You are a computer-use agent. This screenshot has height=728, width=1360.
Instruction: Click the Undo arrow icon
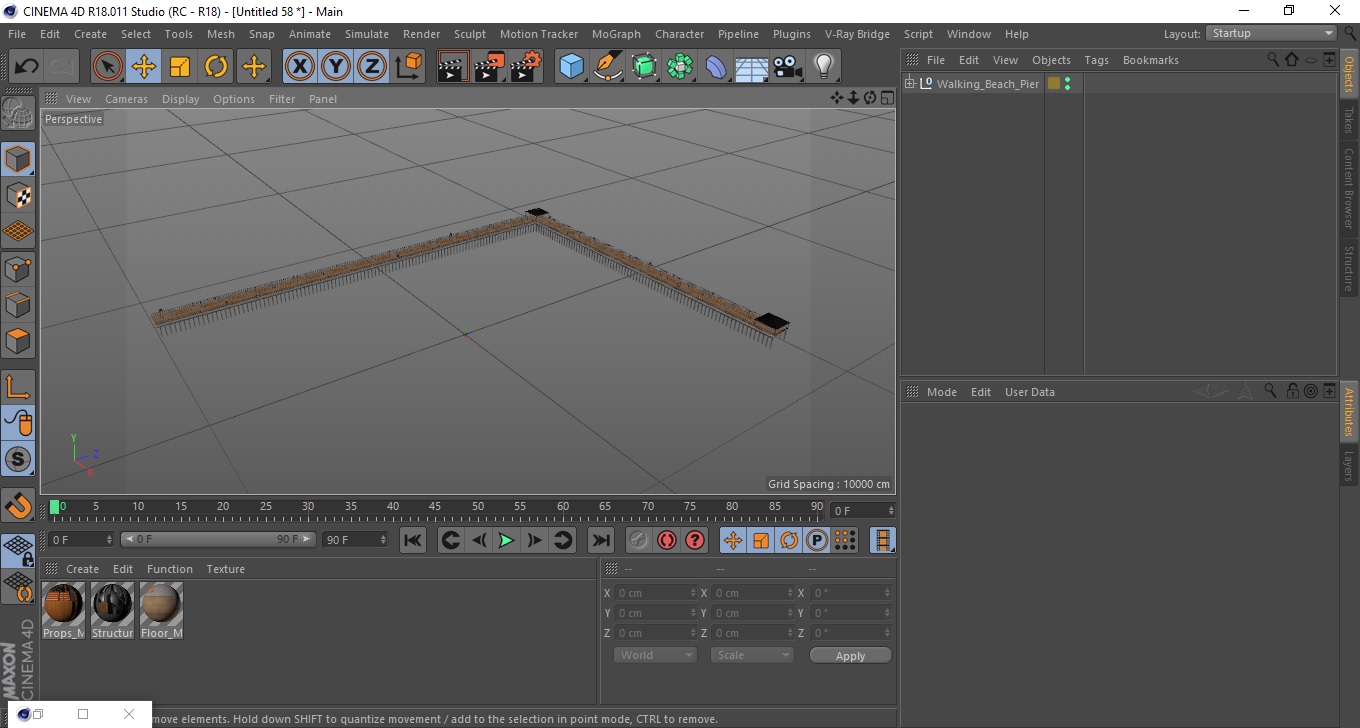tap(27, 67)
